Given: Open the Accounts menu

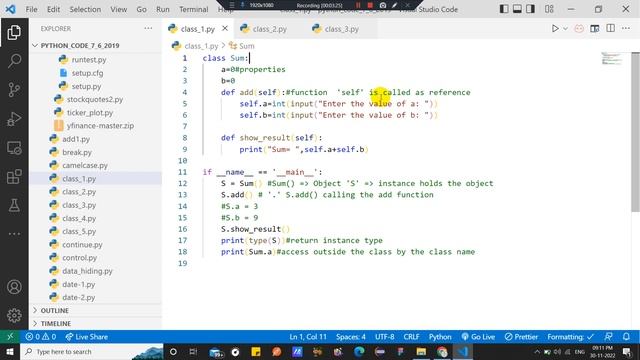Looking at the screenshot, I should [x=14, y=287].
